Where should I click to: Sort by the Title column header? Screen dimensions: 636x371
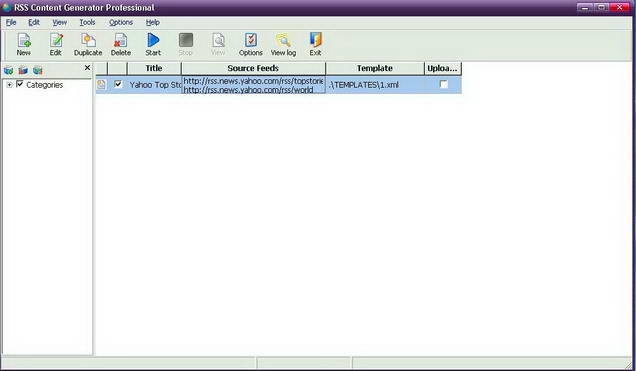(x=154, y=69)
